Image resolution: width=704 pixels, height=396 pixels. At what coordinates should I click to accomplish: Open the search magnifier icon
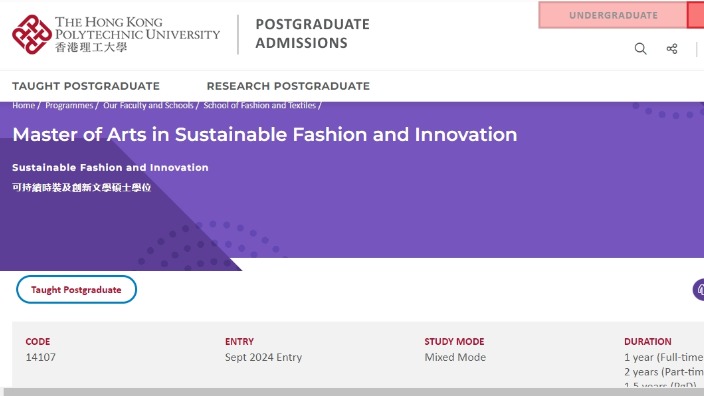pyautogui.click(x=641, y=48)
